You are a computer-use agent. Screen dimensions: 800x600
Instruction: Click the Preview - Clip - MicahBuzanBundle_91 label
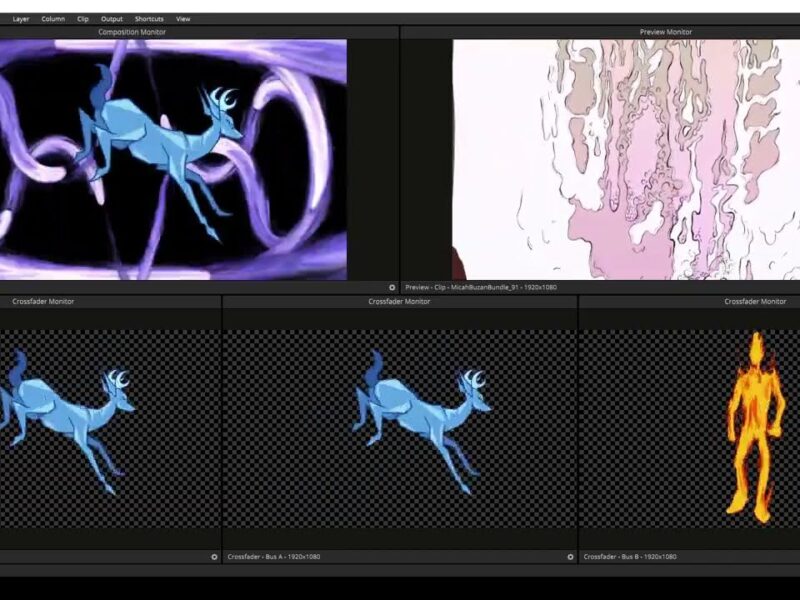point(481,287)
